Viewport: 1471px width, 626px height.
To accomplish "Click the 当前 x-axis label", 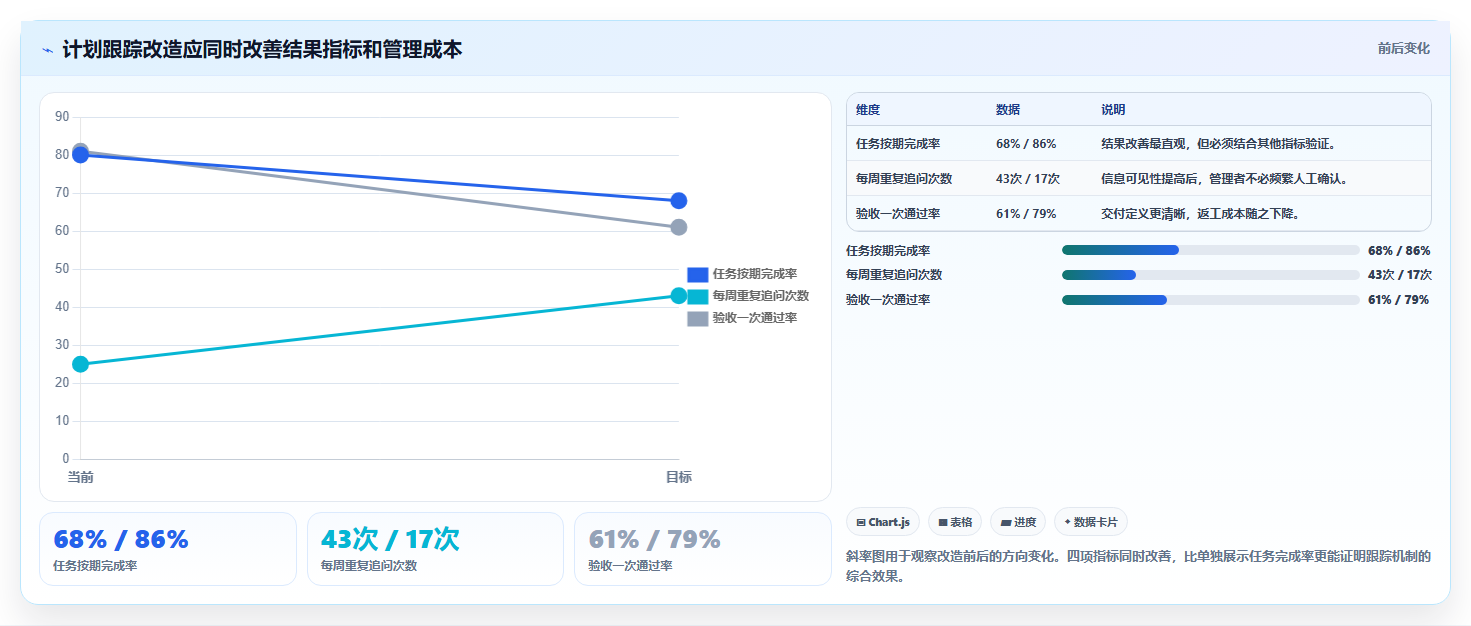I will pos(80,477).
